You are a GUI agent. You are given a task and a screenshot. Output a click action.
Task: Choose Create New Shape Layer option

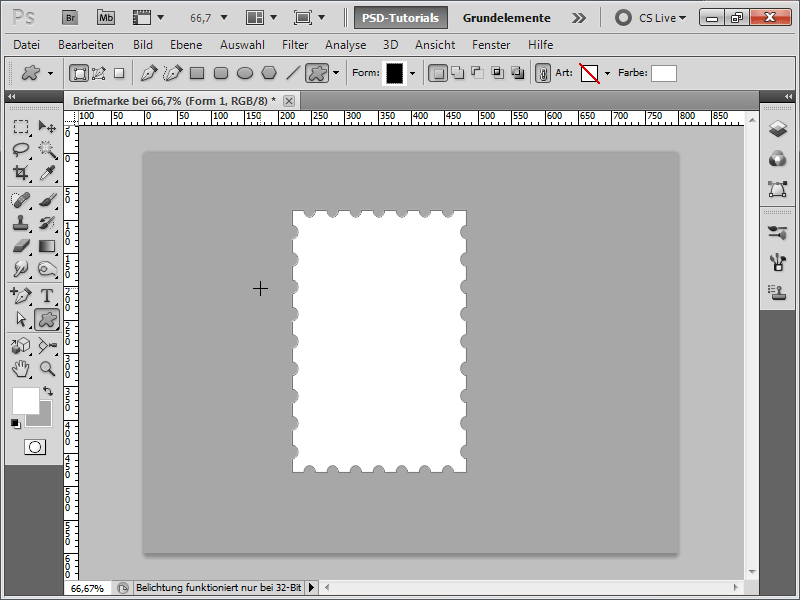[438, 73]
